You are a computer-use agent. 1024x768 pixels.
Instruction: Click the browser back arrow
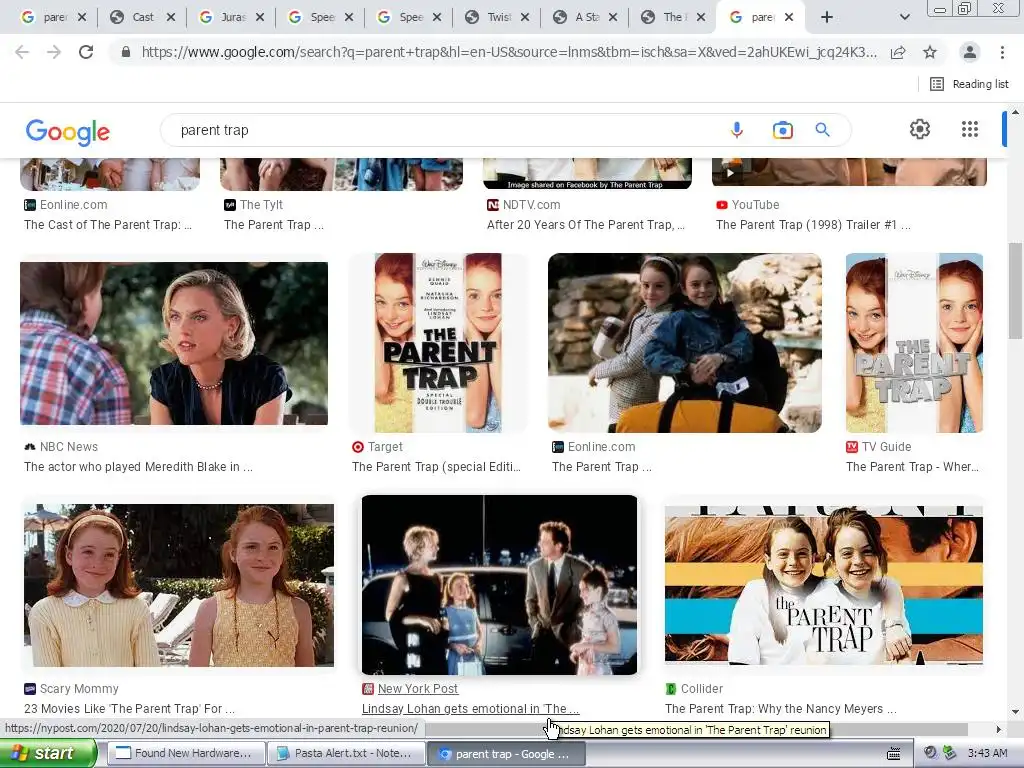[x=22, y=52]
